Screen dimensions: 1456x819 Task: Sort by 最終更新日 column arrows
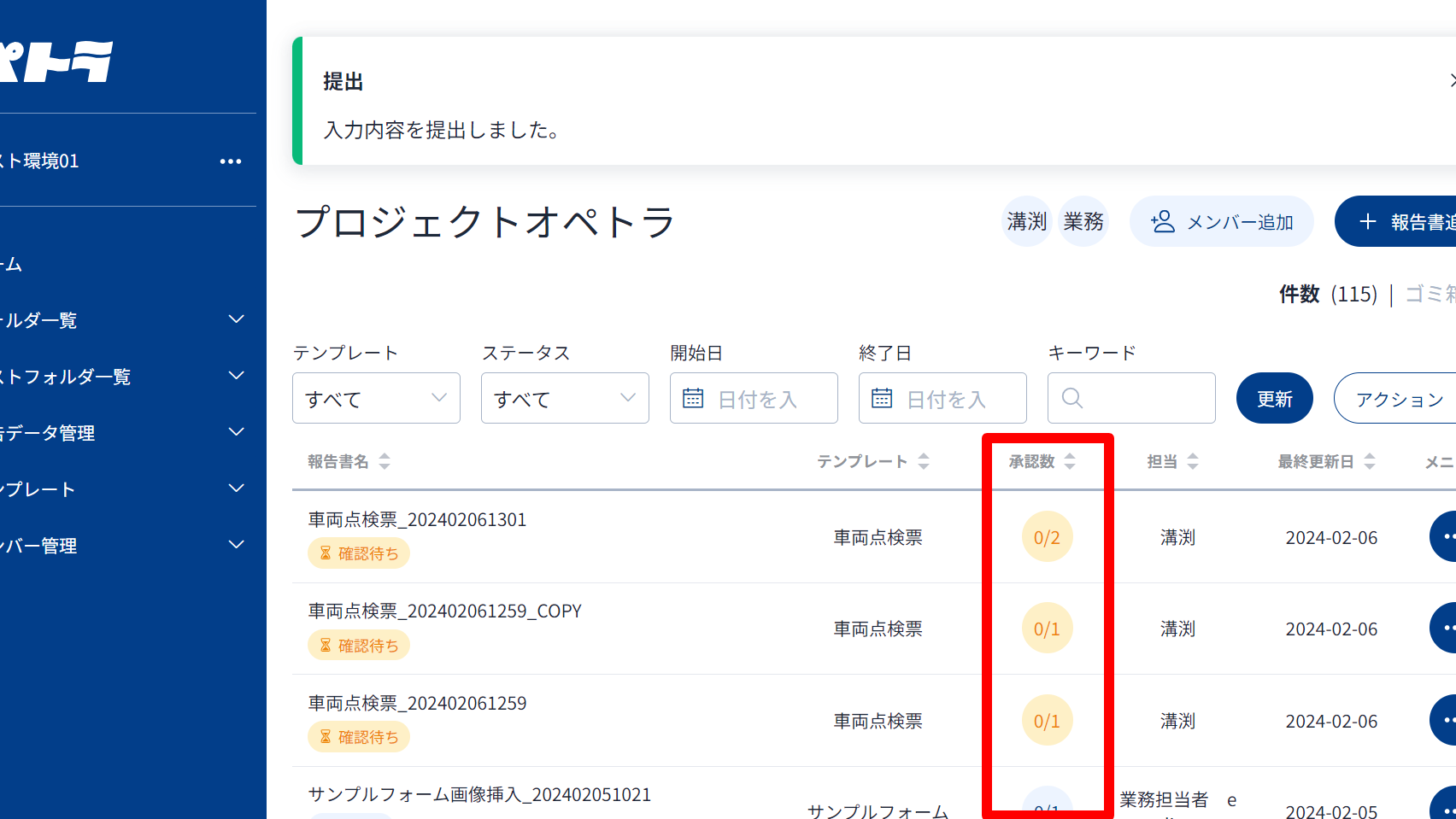point(1370,462)
